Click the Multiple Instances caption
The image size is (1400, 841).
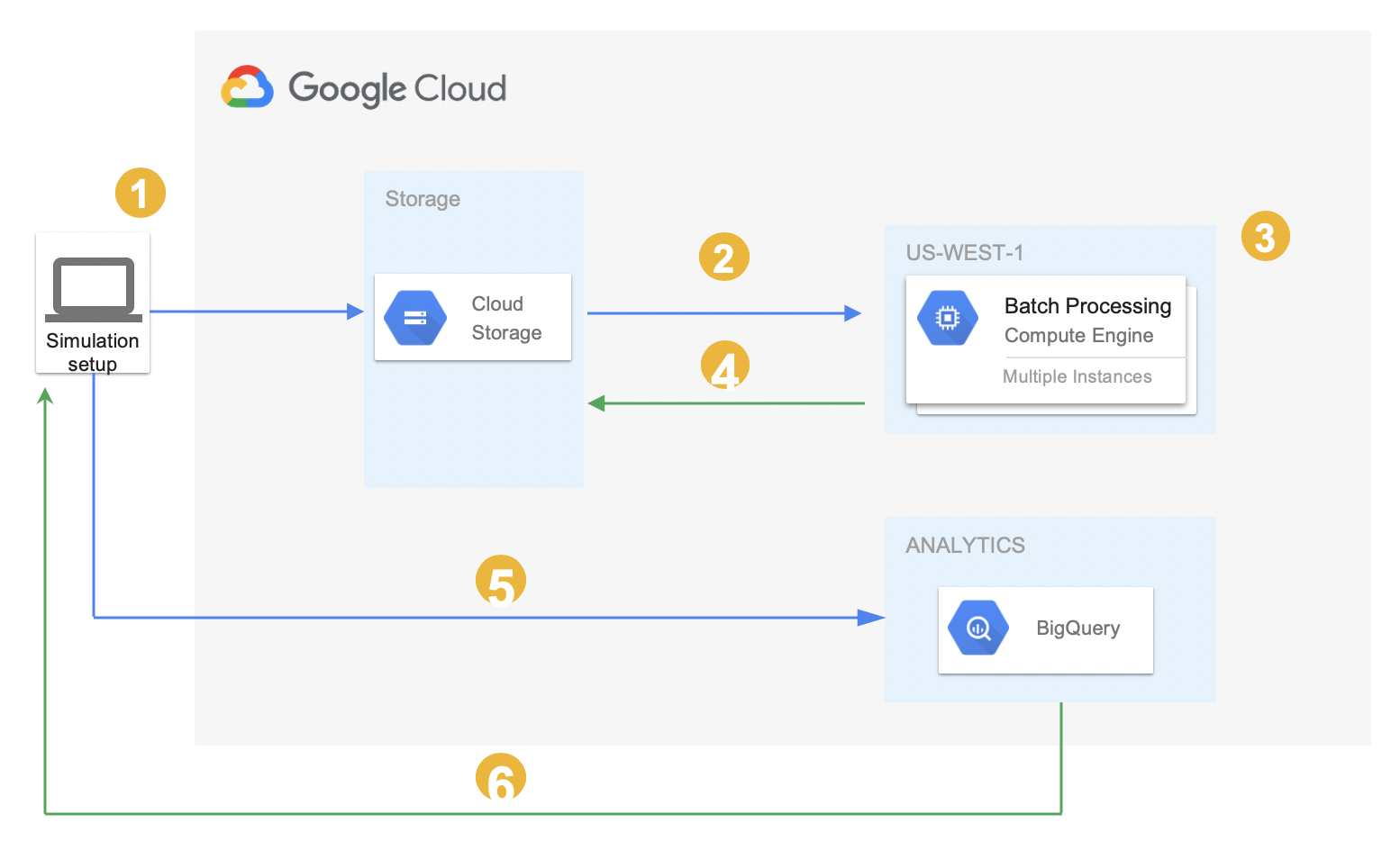click(x=1077, y=376)
